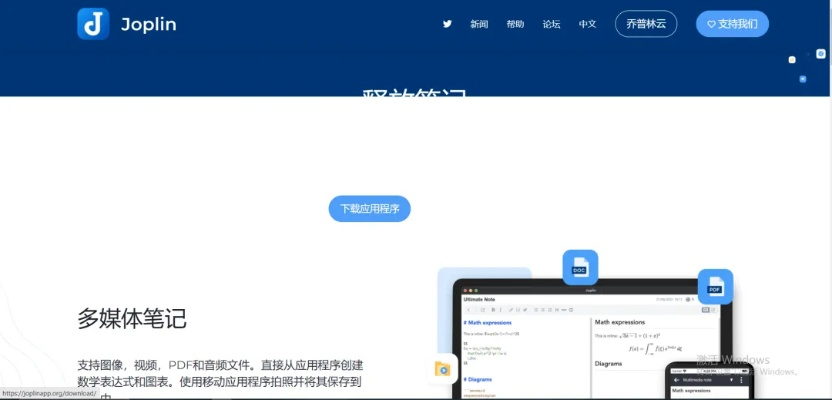
Task: Click three-dot menu in phone mockup
Action: 741,380
